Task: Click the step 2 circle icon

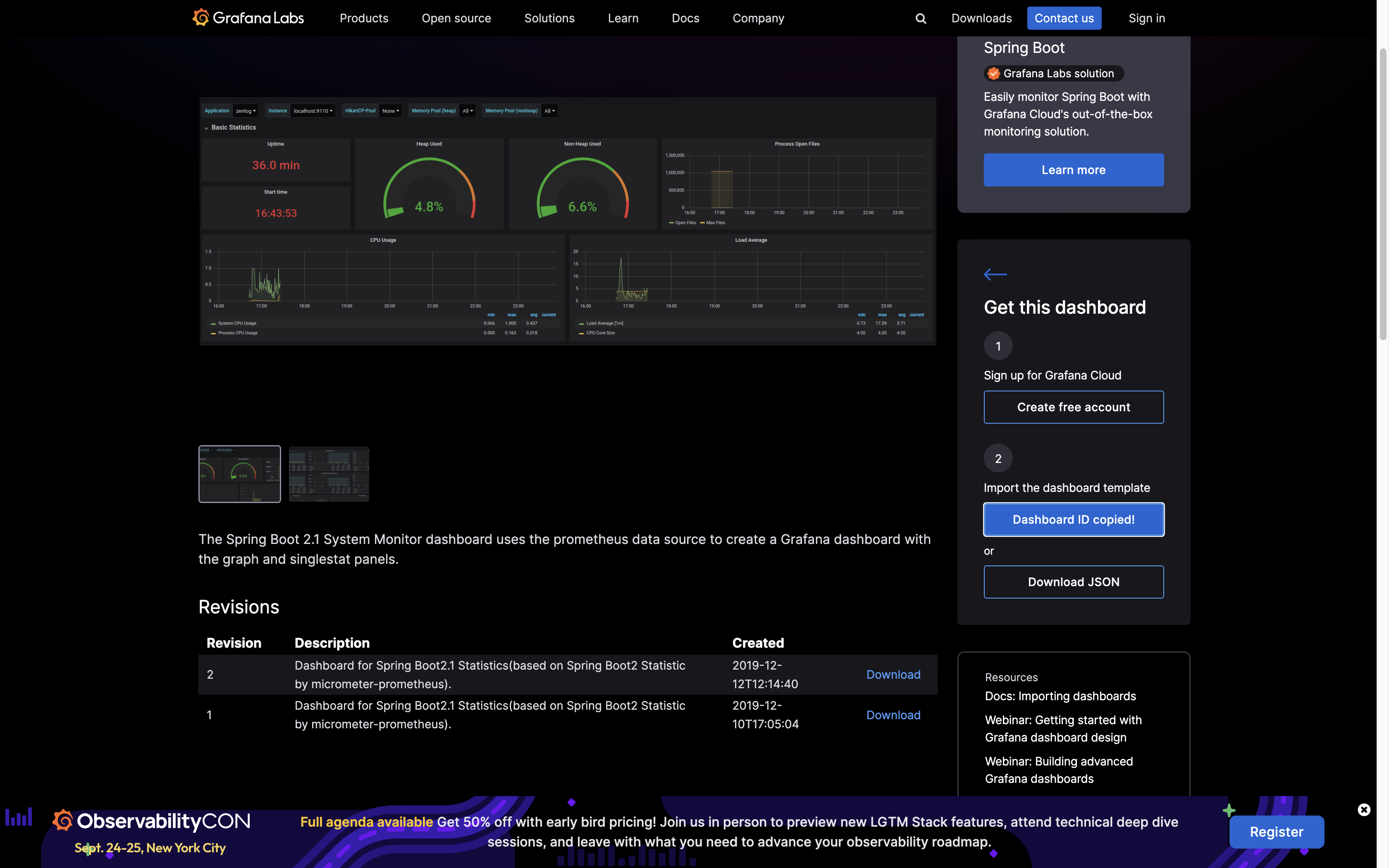Action: point(998,459)
